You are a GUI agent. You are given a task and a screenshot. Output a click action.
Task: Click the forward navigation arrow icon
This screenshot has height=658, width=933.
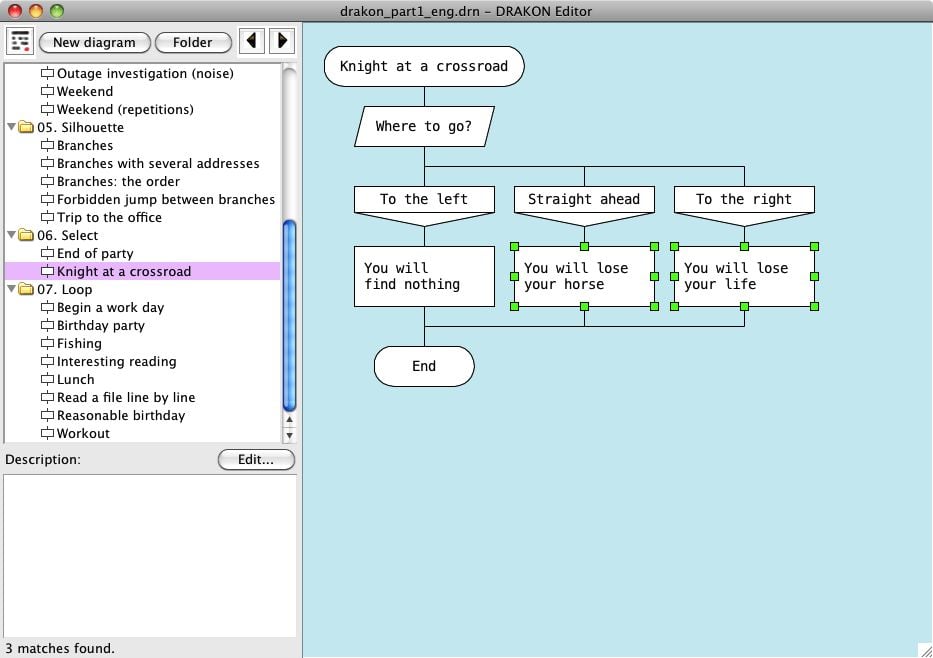tap(283, 41)
